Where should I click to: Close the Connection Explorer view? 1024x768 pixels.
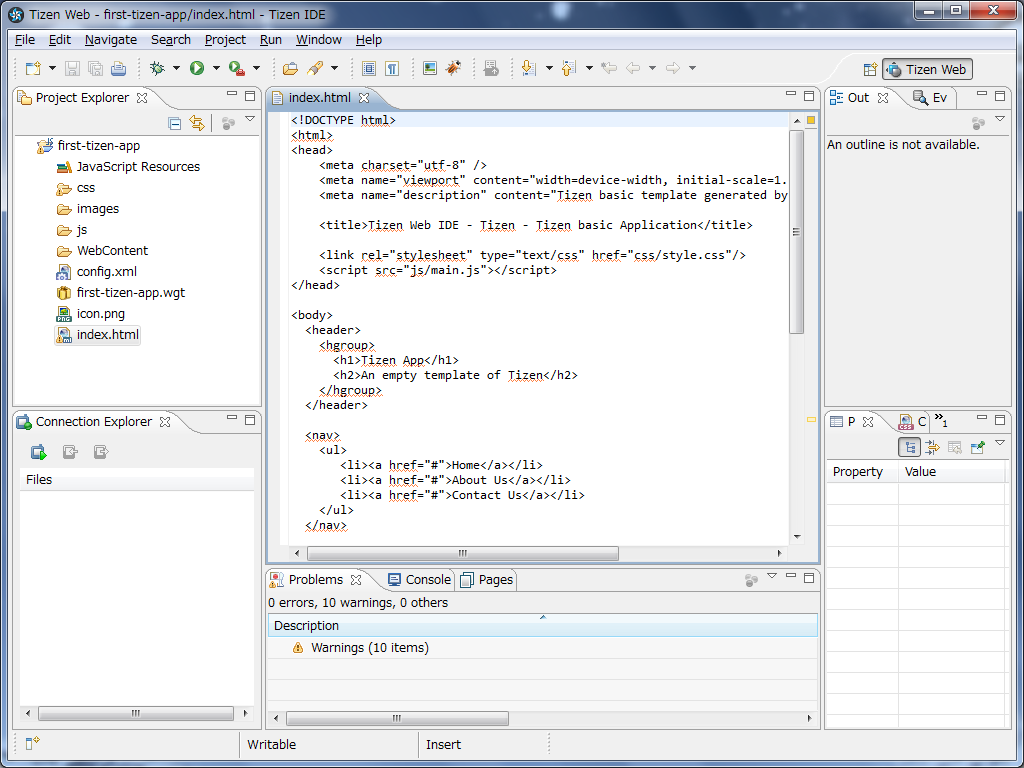(165, 422)
